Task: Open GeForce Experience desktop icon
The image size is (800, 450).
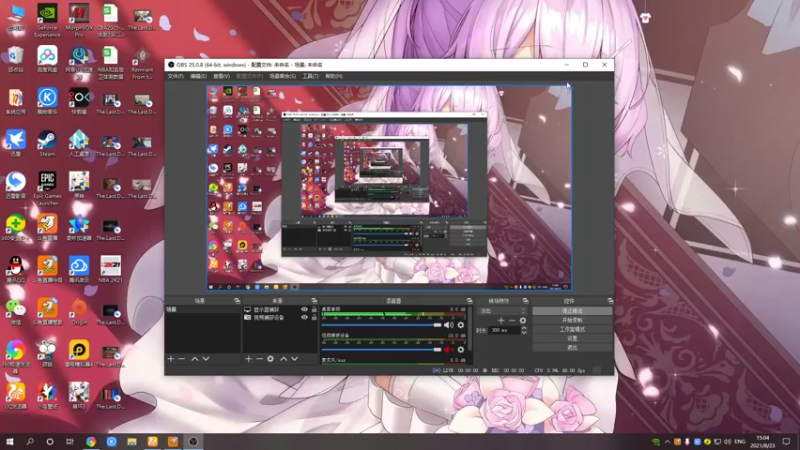Action: point(47,20)
